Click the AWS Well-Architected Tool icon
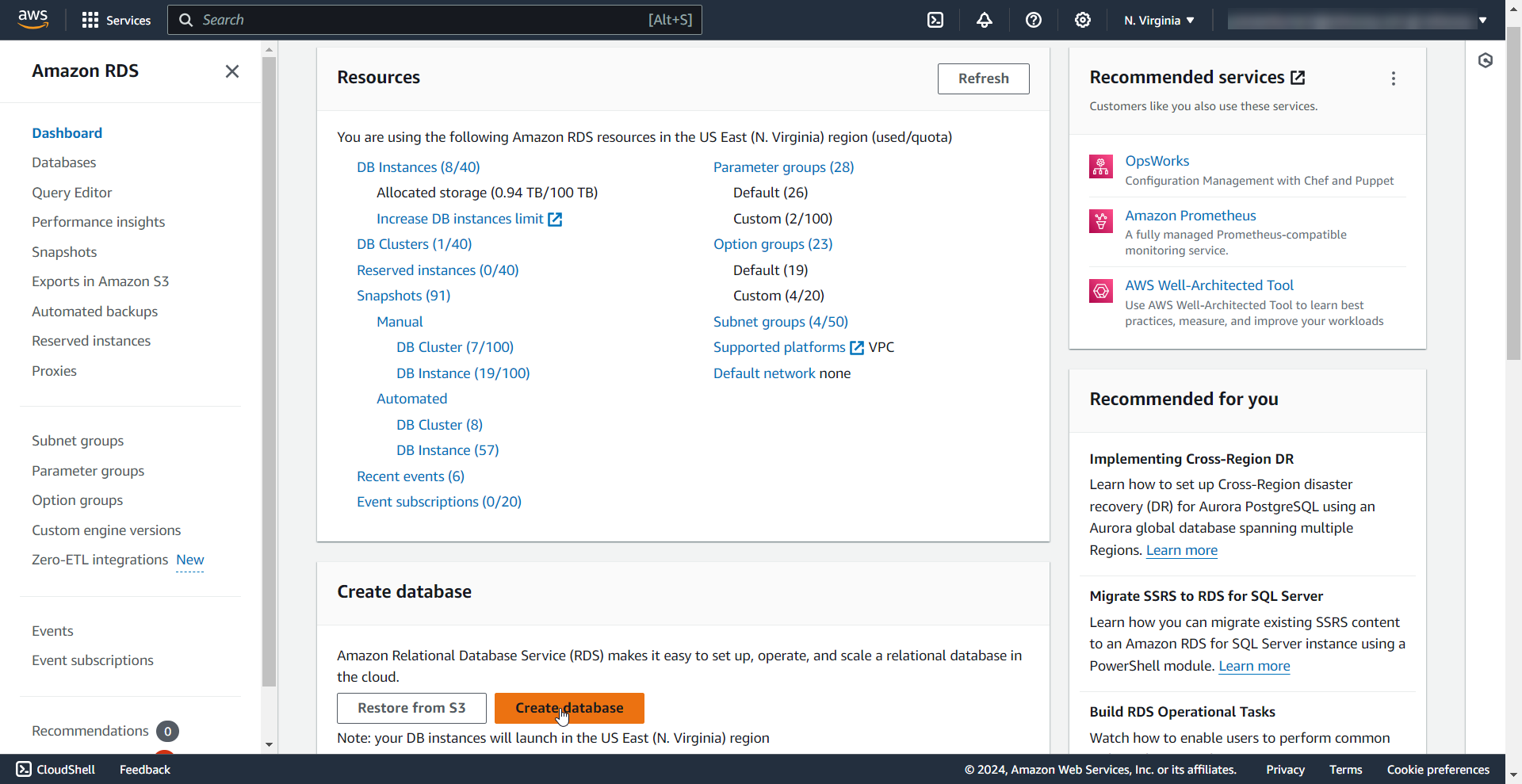This screenshot has height=784, width=1522. [x=1101, y=291]
